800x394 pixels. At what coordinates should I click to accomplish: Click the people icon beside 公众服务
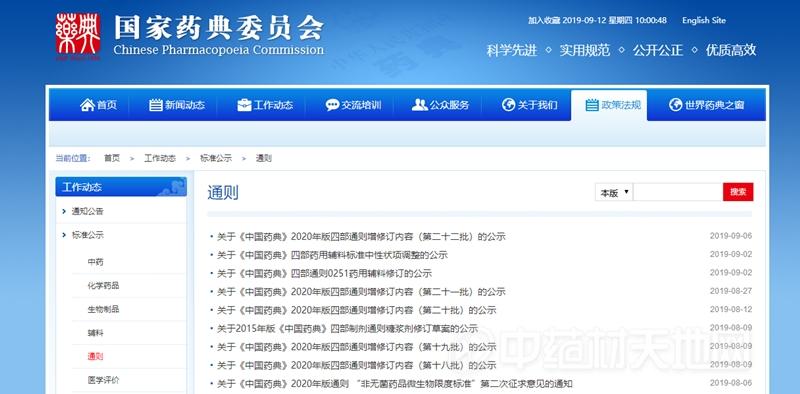click(419, 105)
